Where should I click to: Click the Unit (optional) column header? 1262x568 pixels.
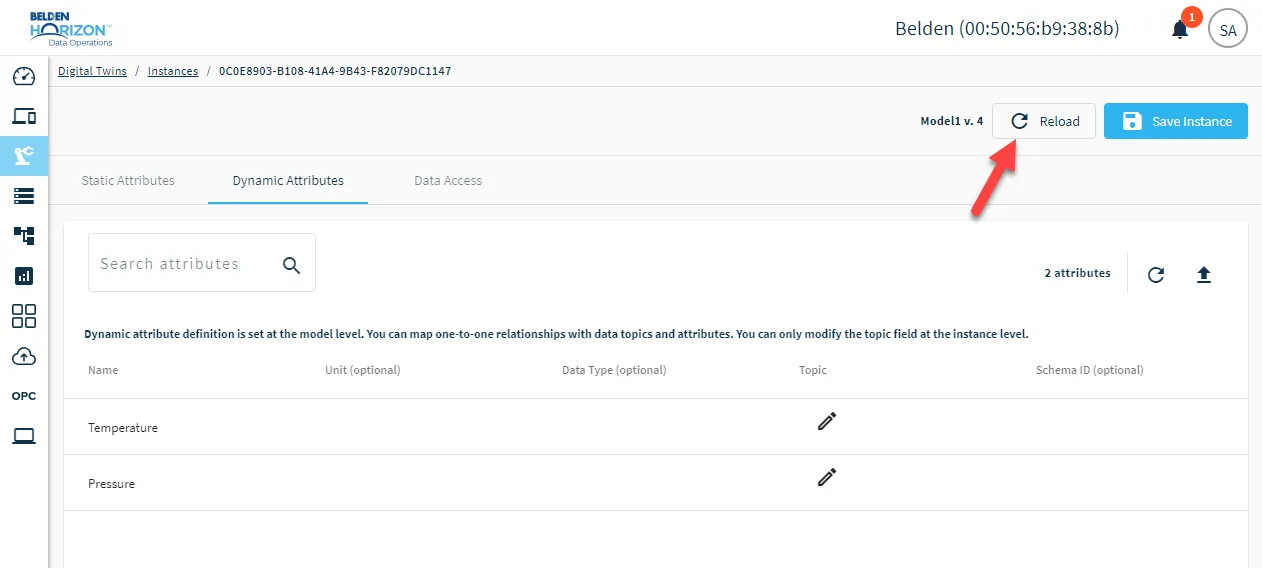point(363,370)
